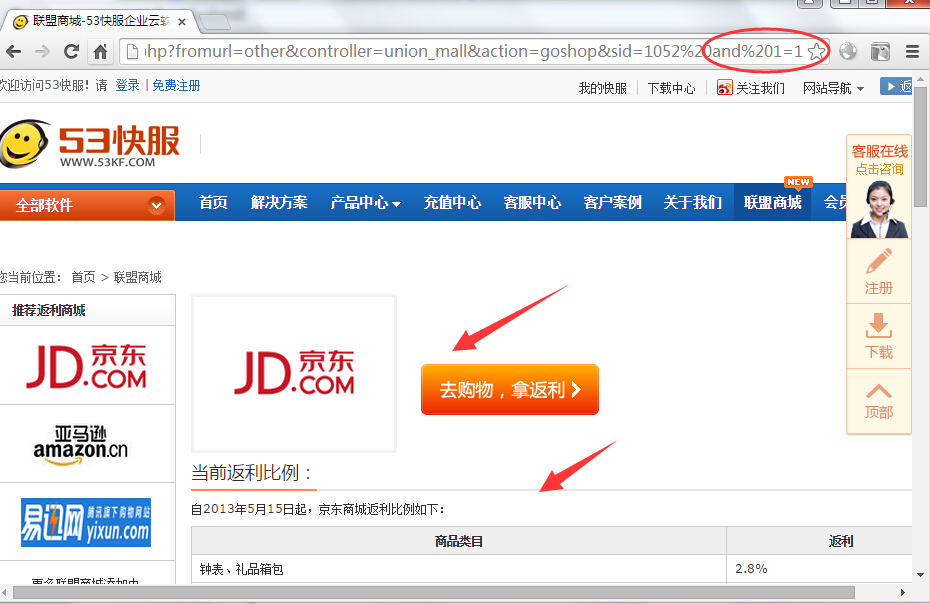
Task: Click the 钟表、礼品箱包 table cell
Action: [459, 569]
